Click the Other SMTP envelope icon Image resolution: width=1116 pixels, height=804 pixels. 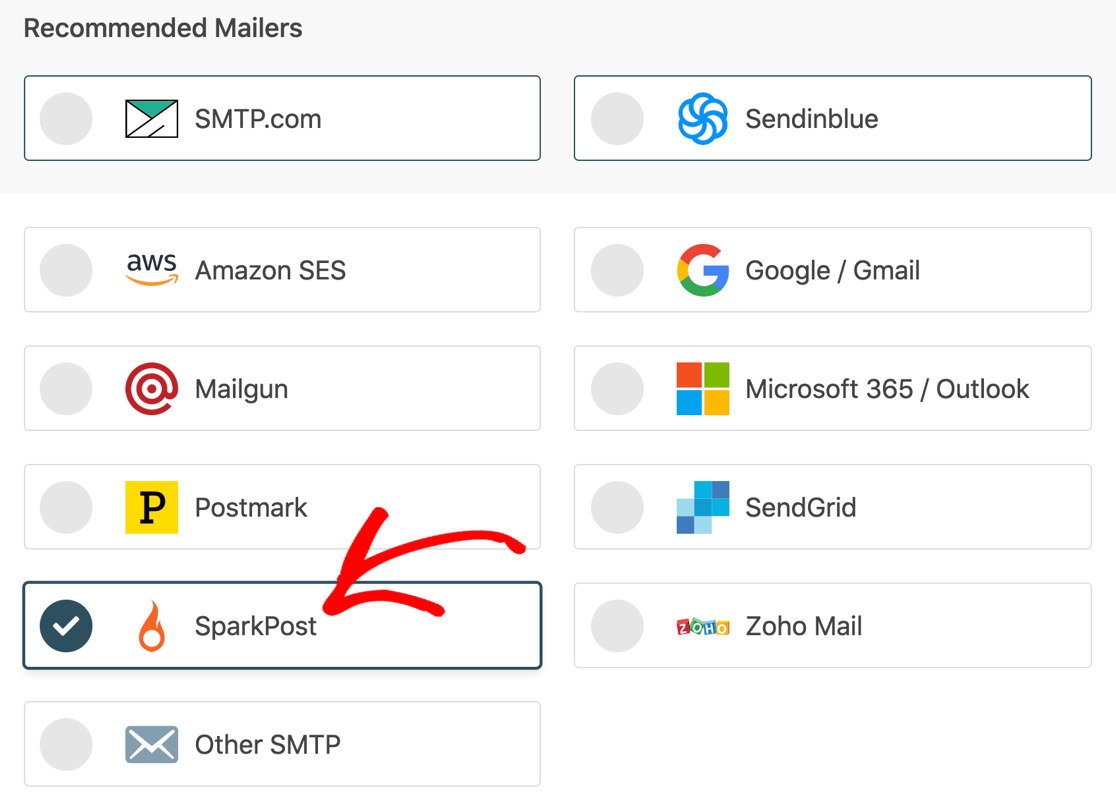[152, 745]
